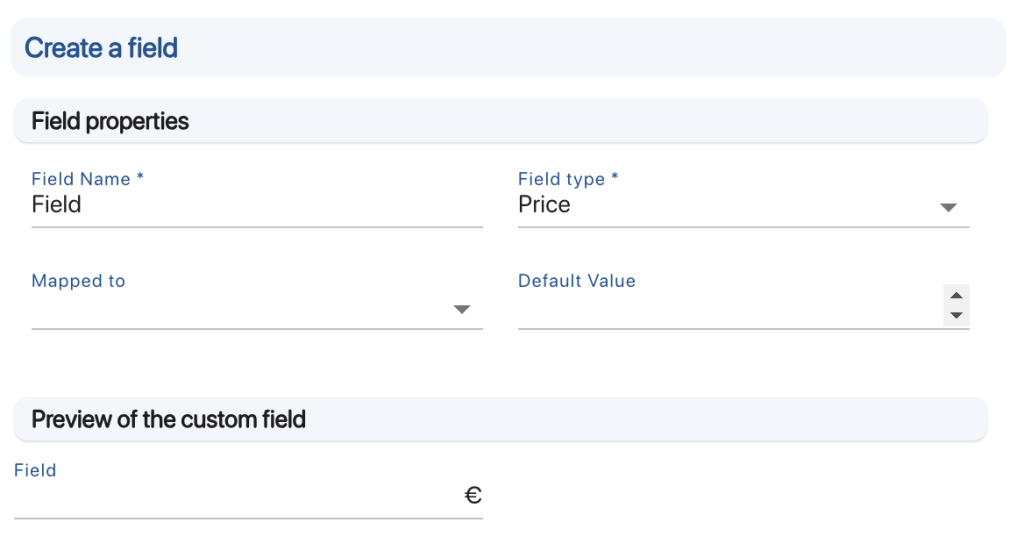Select the 'Price' value in Field type
Screen dimensions: 1024x551
[x=544, y=205]
